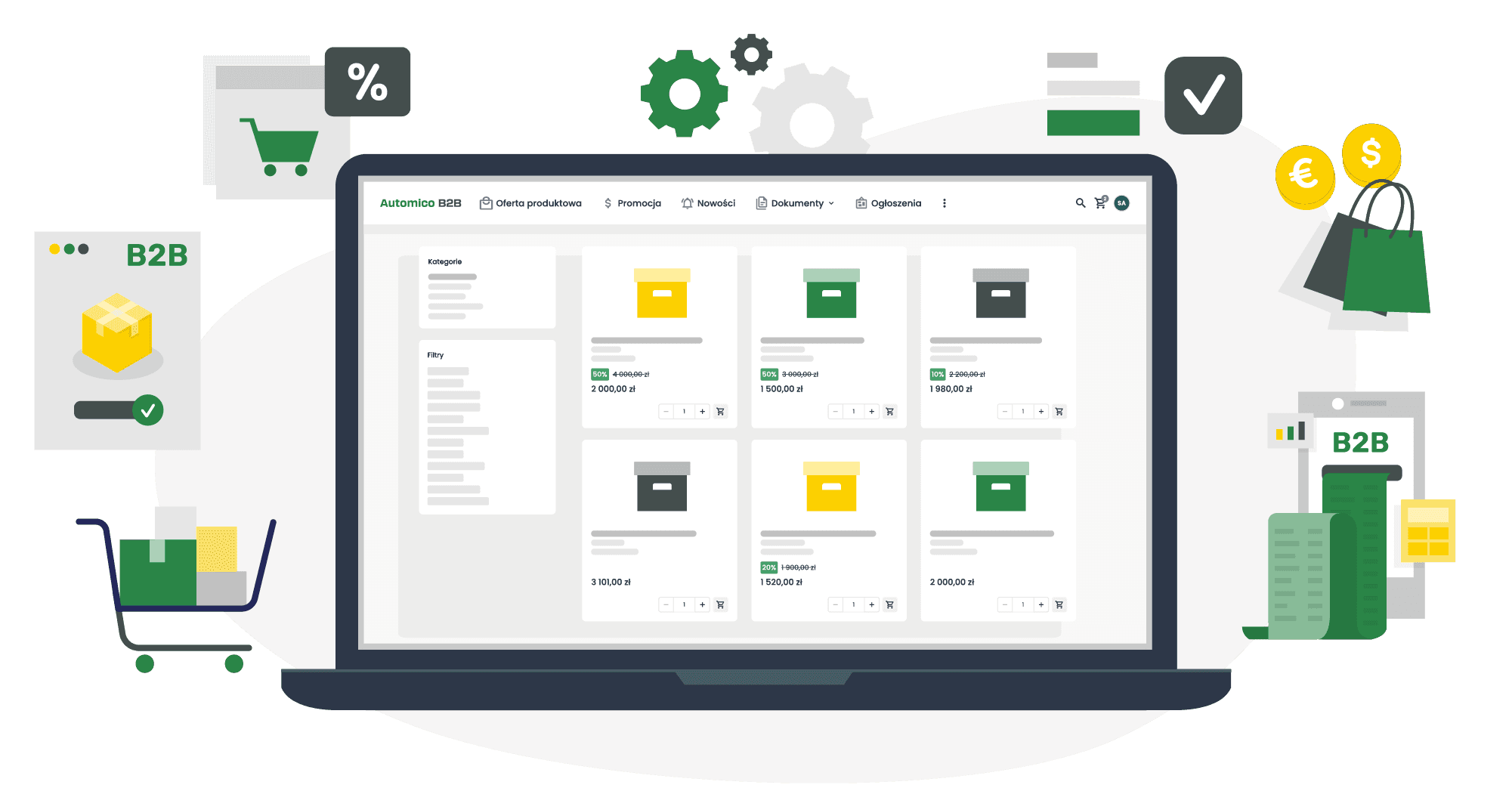
Task: Increase quantity for the 1 500,00 zł product
Action: 872,412
